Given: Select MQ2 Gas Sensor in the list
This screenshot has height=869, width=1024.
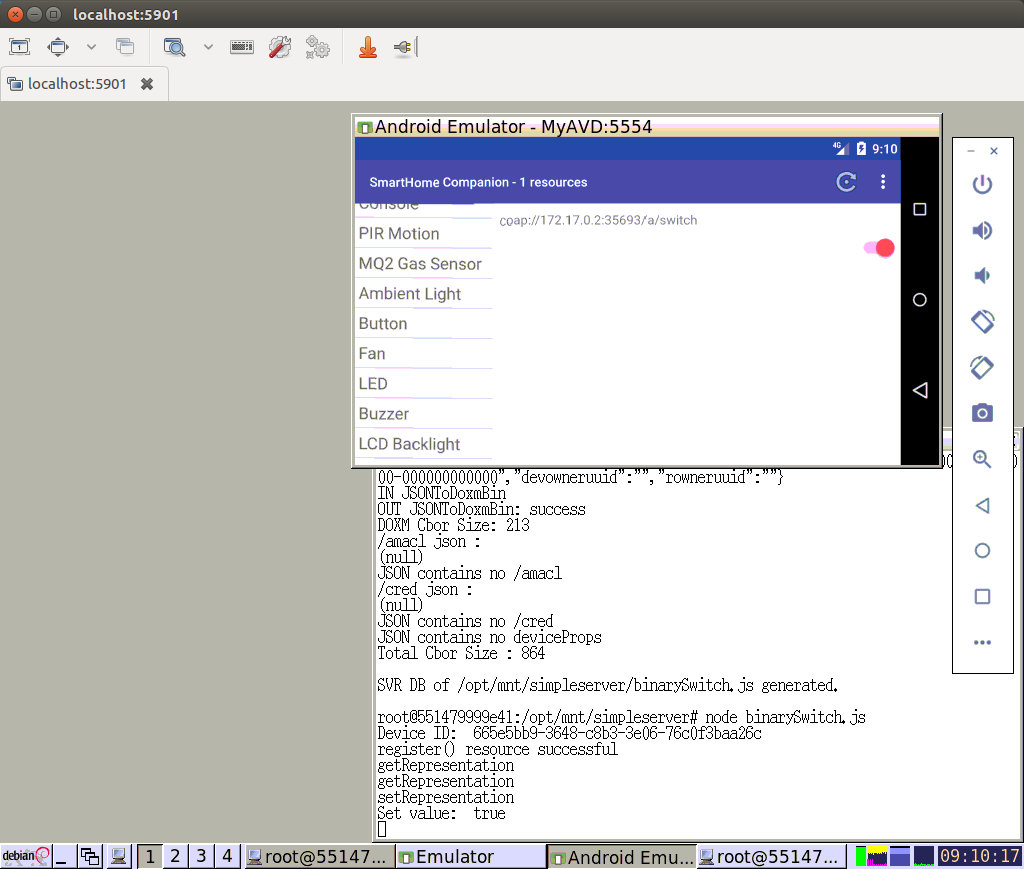Looking at the screenshot, I should pyautogui.click(x=424, y=264).
